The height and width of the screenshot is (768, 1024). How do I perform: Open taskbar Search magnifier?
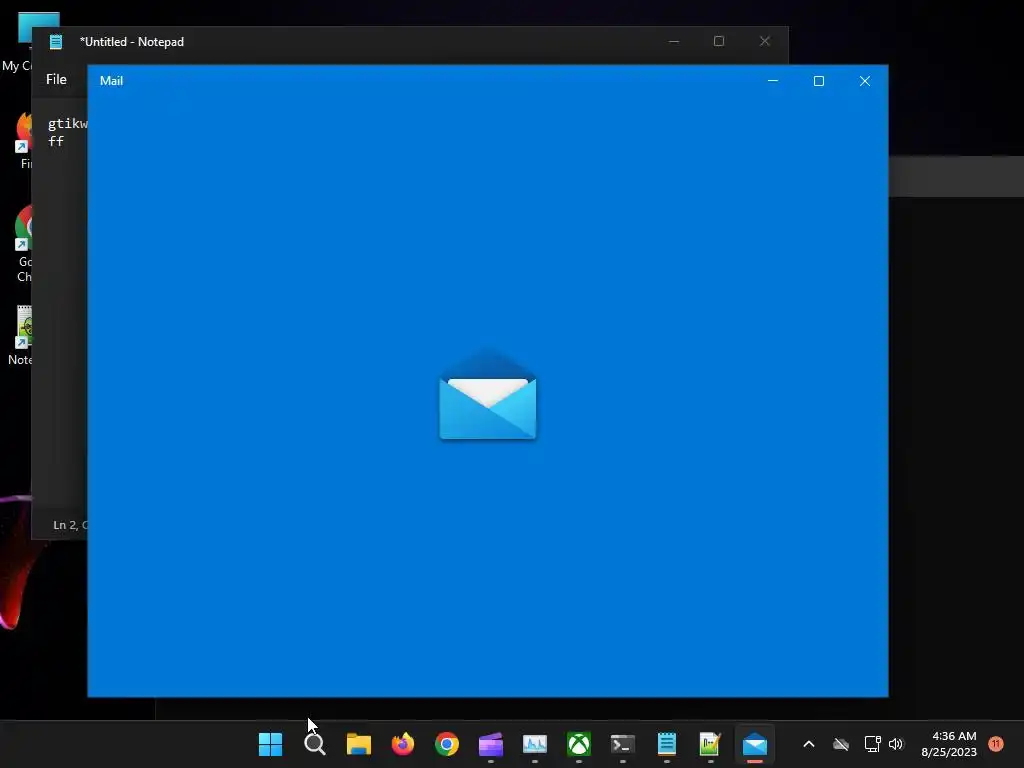[315, 744]
